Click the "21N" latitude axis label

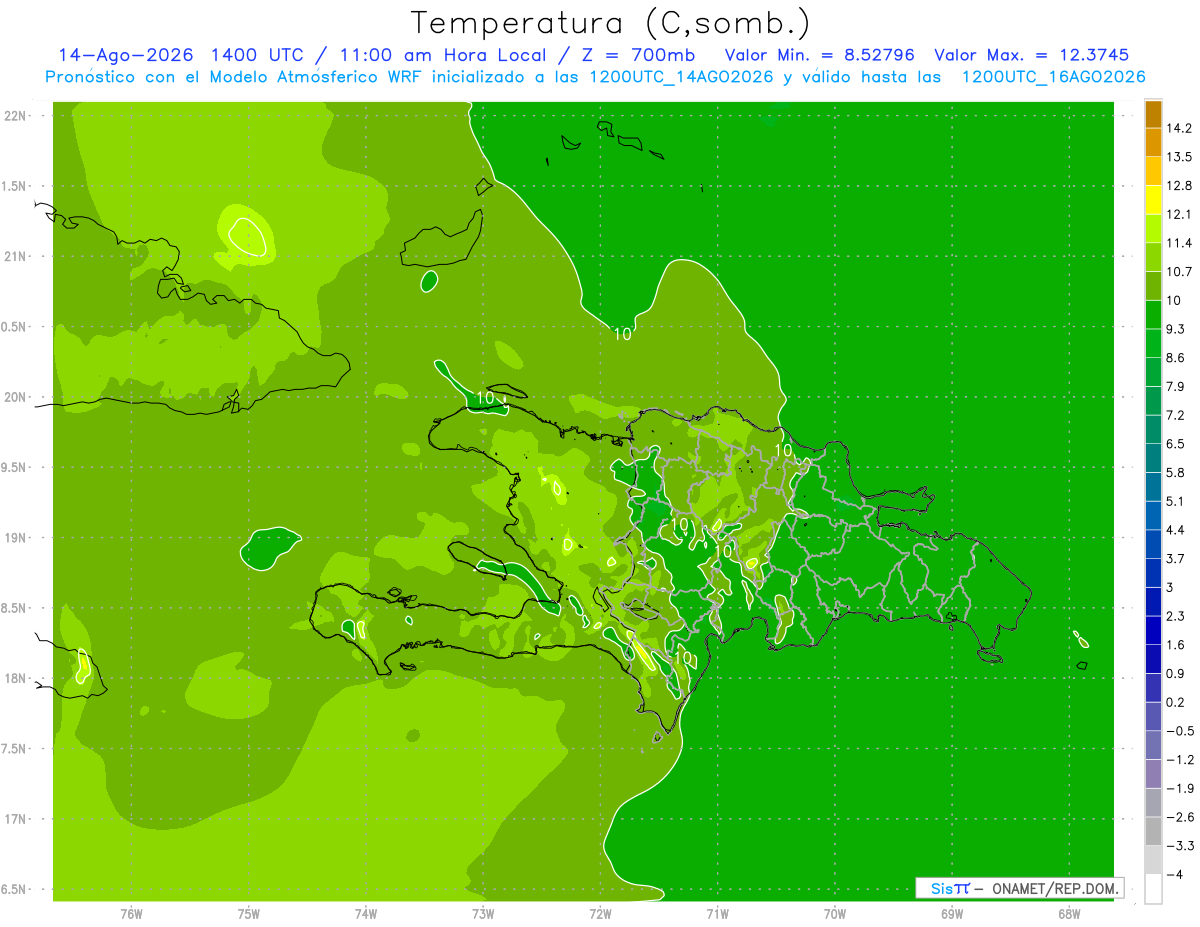(14, 257)
